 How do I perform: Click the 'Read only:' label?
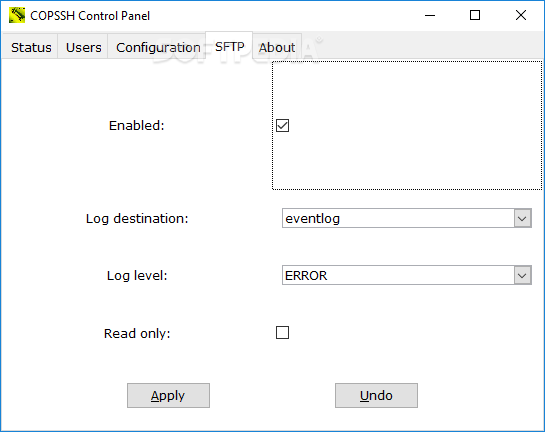[x=137, y=334]
